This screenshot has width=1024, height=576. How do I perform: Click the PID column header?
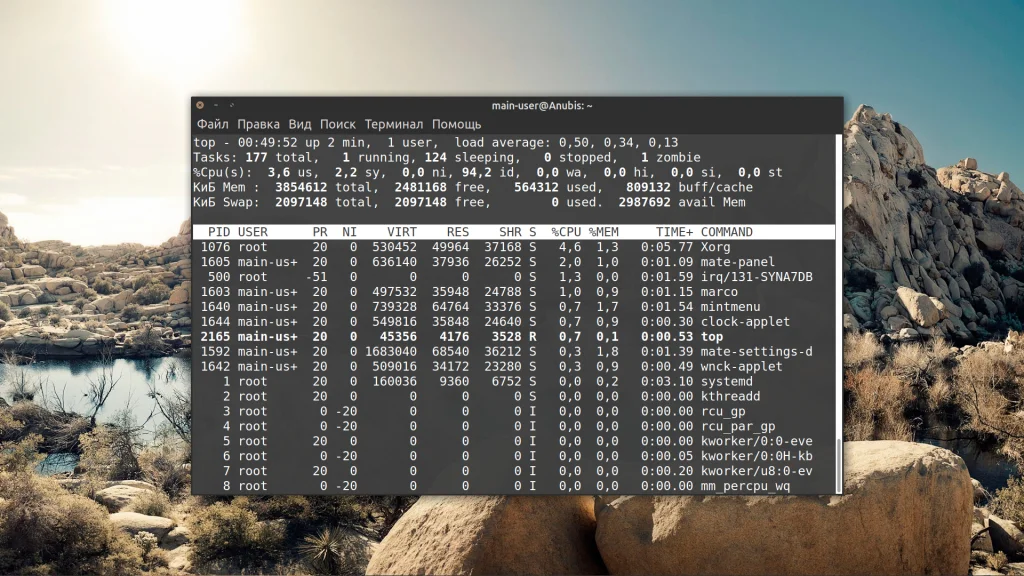(x=218, y=232)
